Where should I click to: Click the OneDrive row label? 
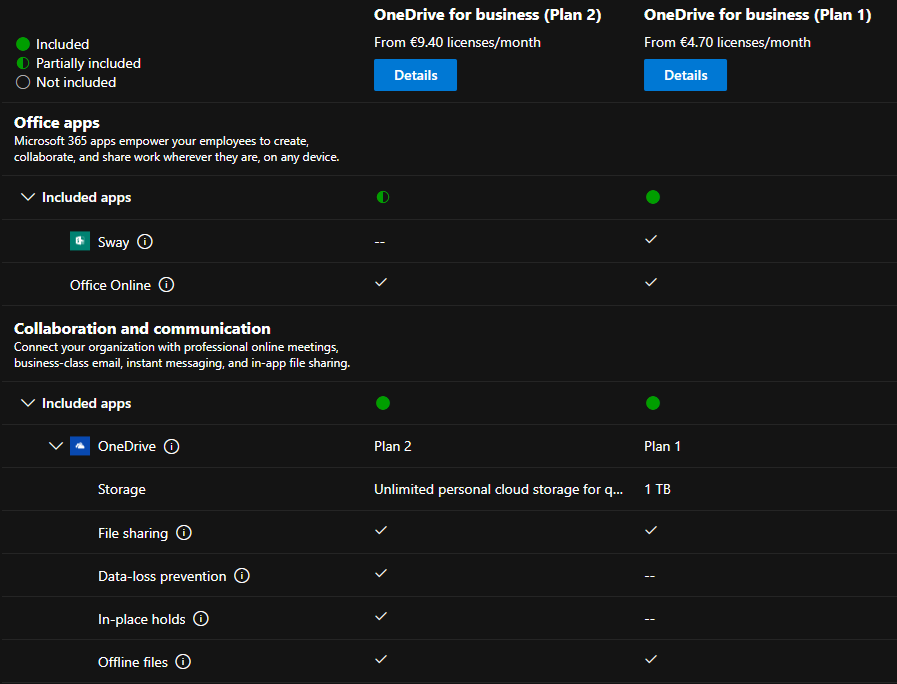click(x=126, y=446)
